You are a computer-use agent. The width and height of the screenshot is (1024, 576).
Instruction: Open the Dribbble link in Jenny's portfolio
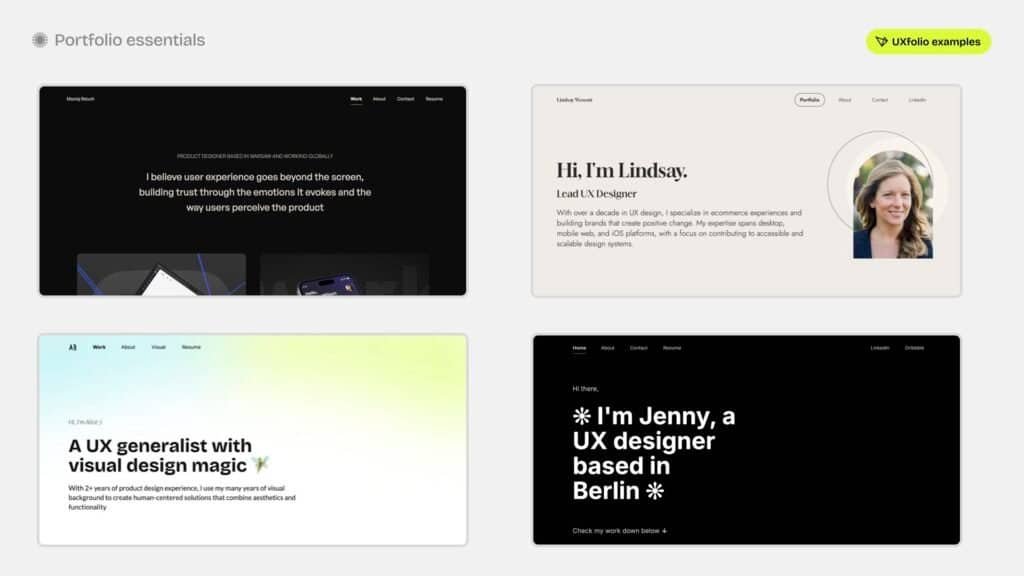[914, 348]
